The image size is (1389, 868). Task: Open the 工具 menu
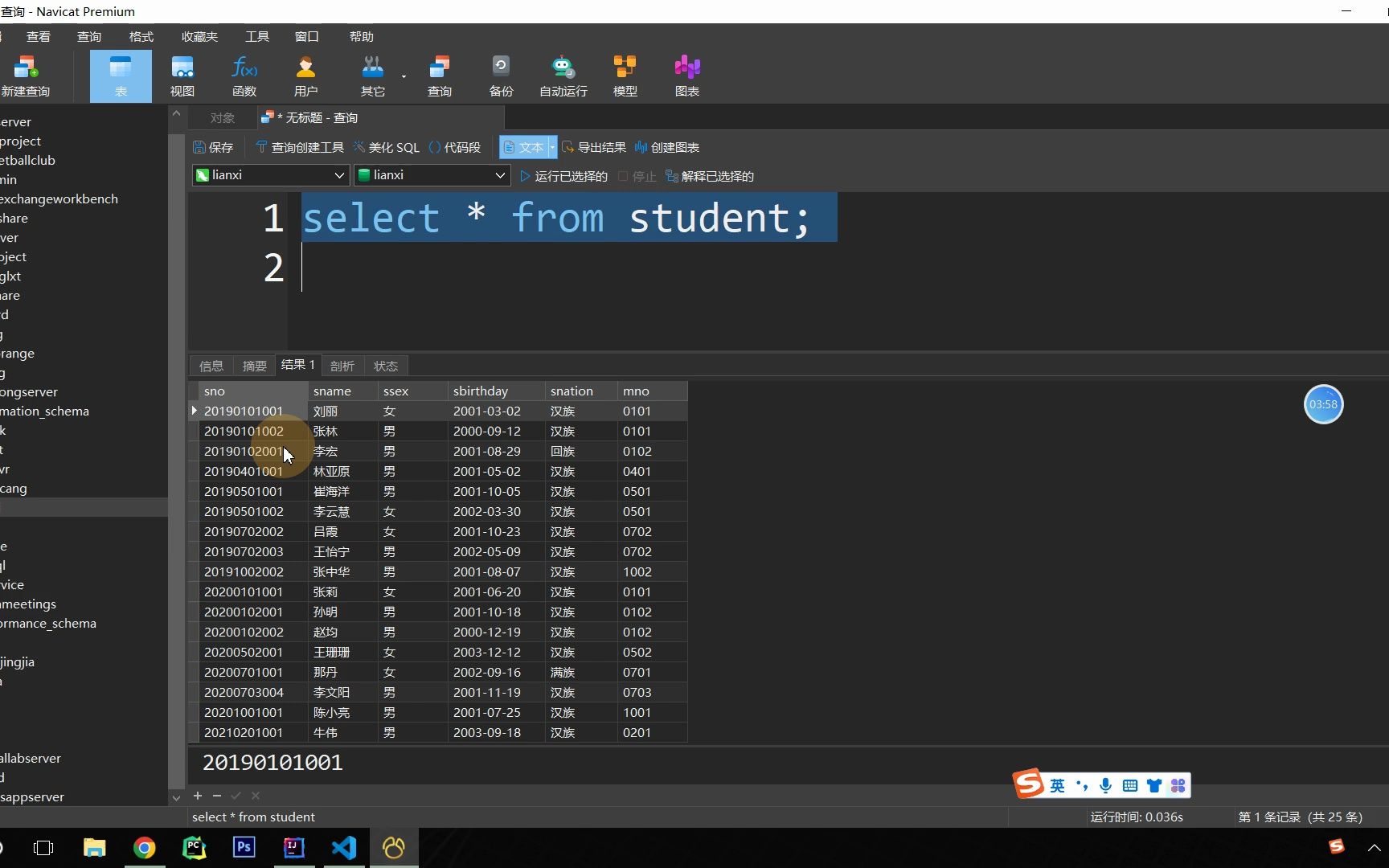coord(257,36)
